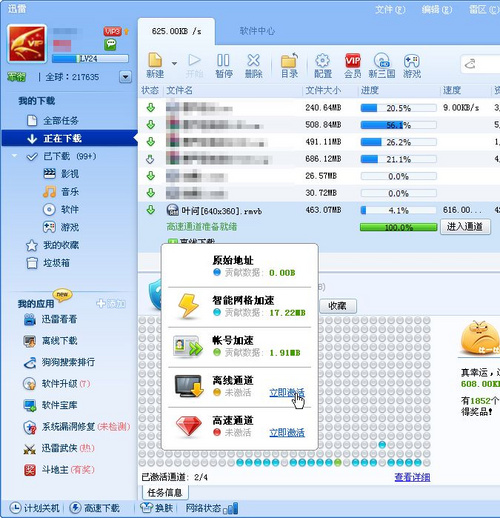Click the VIP user avatar
Viewport: 500px width, 518px height.
(x=27, y=43)
